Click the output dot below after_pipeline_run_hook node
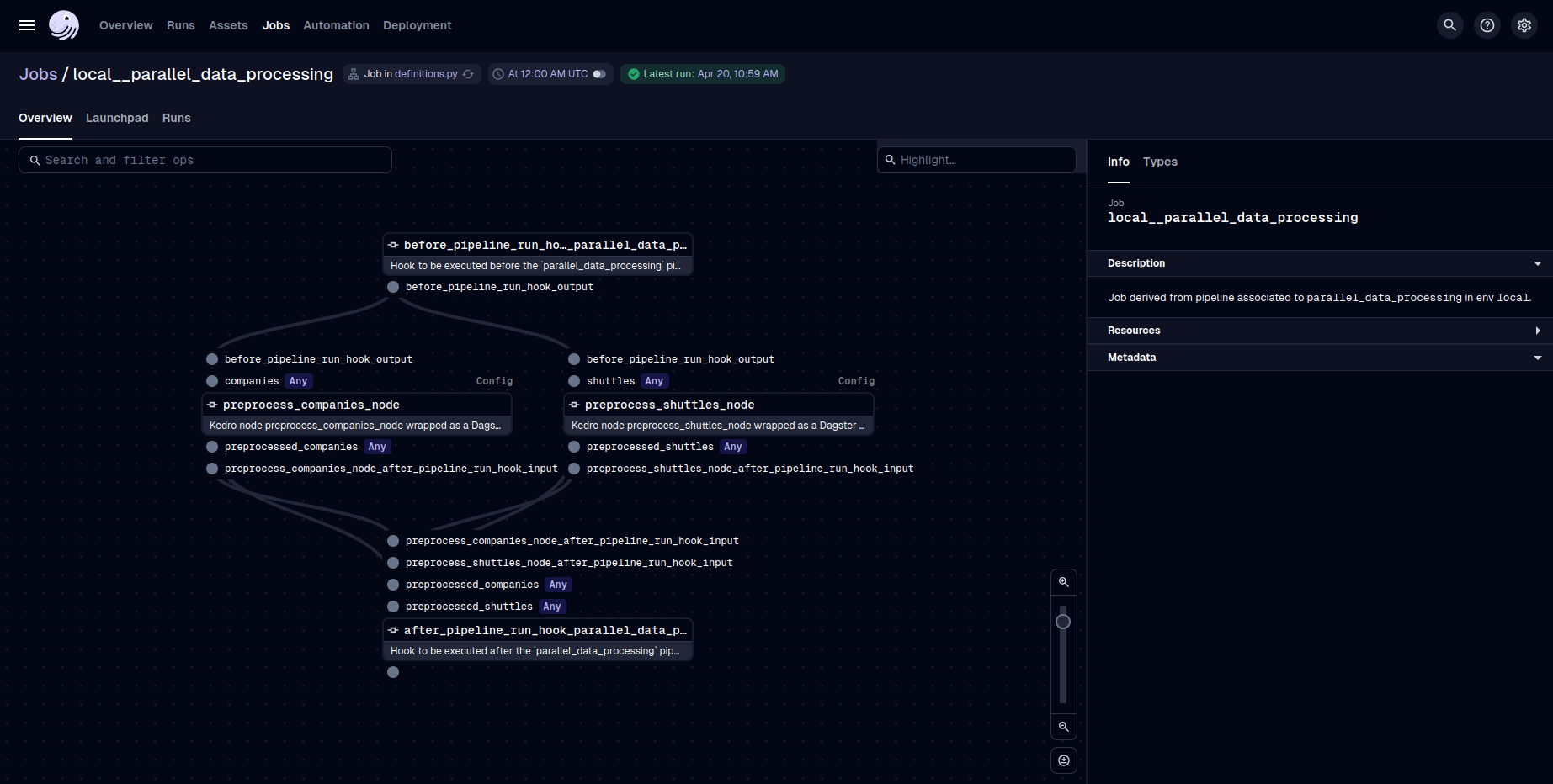The height and width of the screenshot is (784, 1553). pyautogui.click(x=393, y=672)
